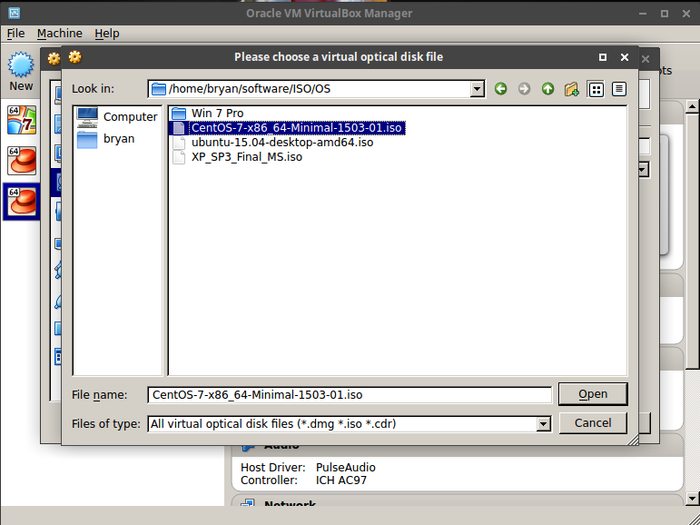Click the forward navigation arrow (greyed)
This screenshot has height=525, width=700.
[524, 89]
